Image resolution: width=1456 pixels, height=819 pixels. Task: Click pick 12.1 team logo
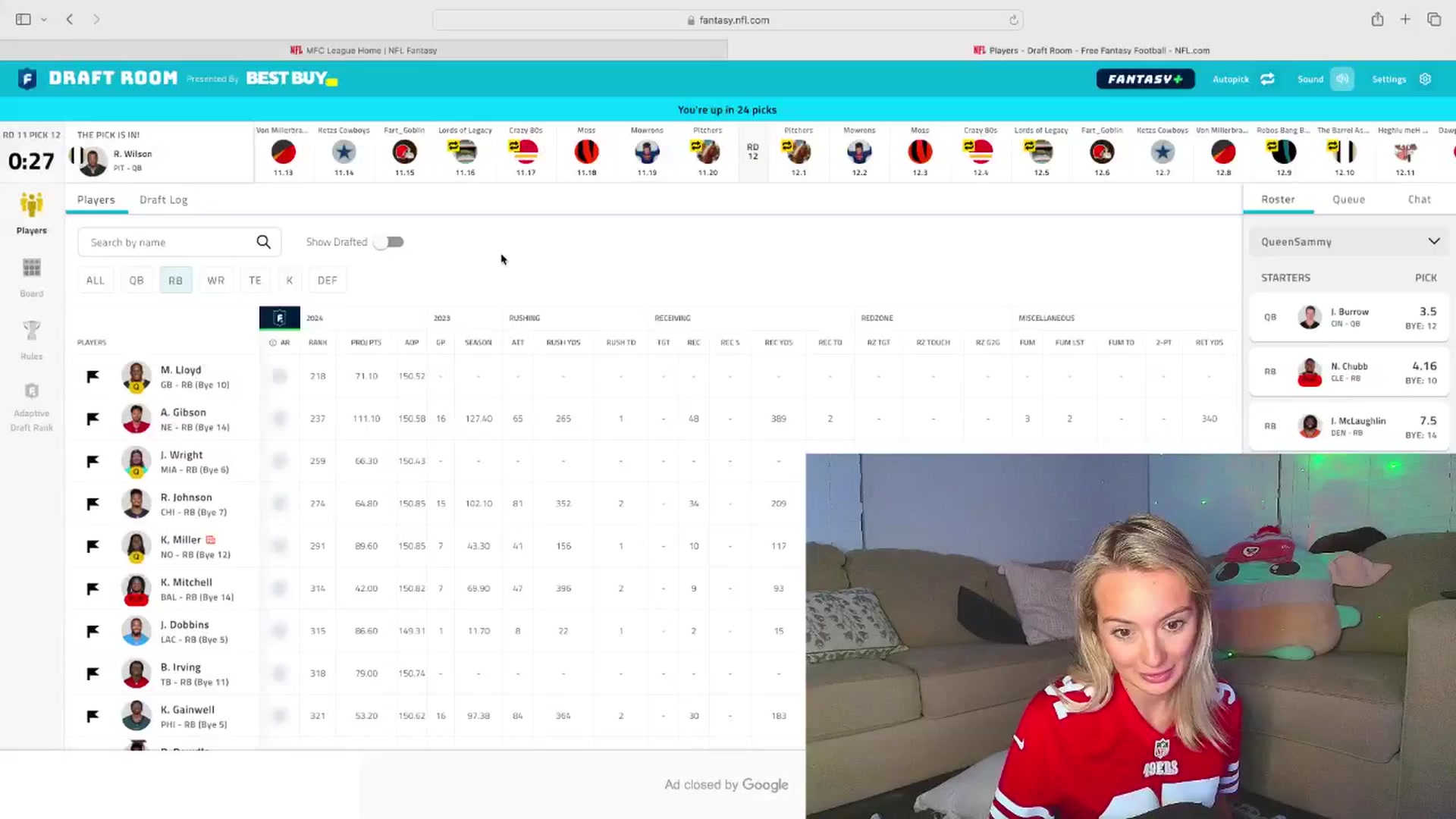click(799, 152)
